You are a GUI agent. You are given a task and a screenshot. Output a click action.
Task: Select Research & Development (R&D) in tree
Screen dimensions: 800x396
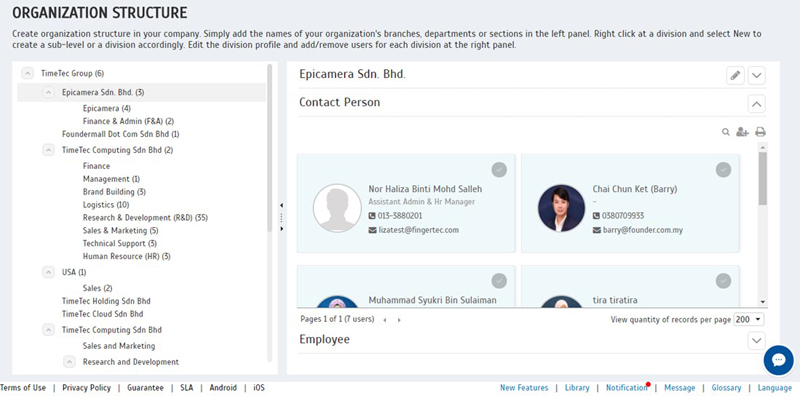[x=145, y=218]
